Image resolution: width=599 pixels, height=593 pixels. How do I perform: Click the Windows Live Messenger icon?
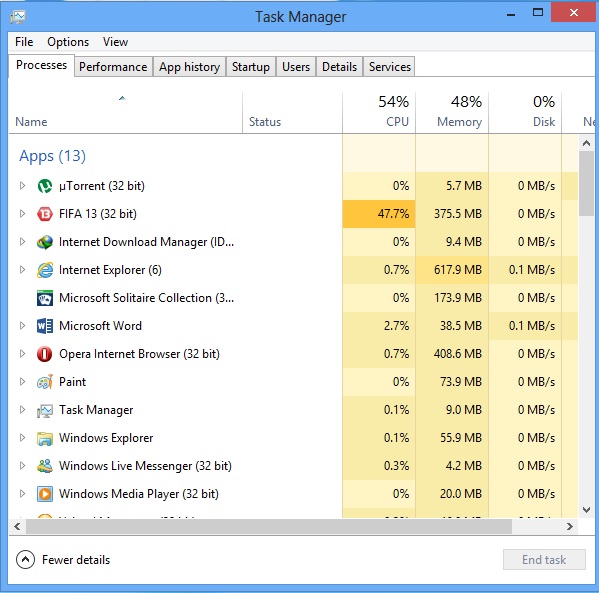pos(45,466)
